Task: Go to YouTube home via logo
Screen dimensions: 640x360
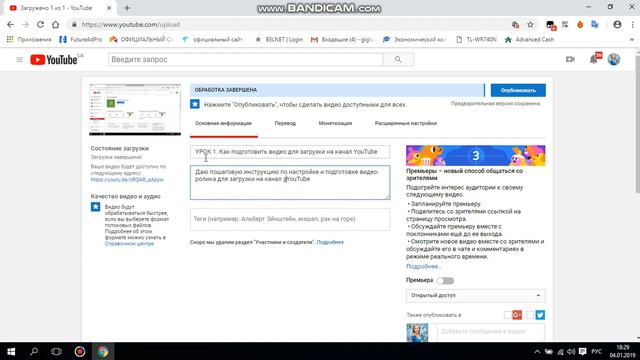Action: (53, 60)
